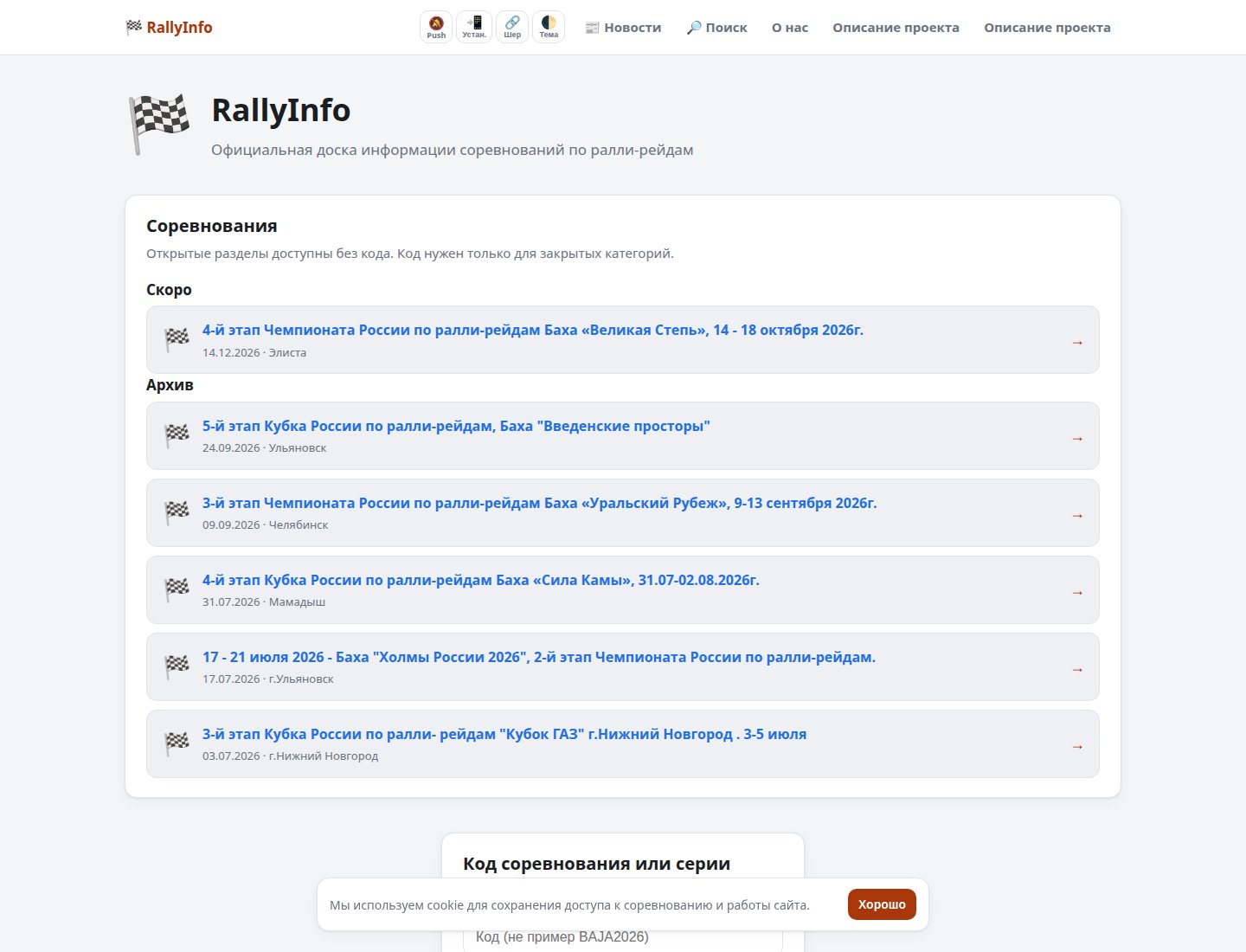
Task: Go to the О нас page
Action: 790,28
